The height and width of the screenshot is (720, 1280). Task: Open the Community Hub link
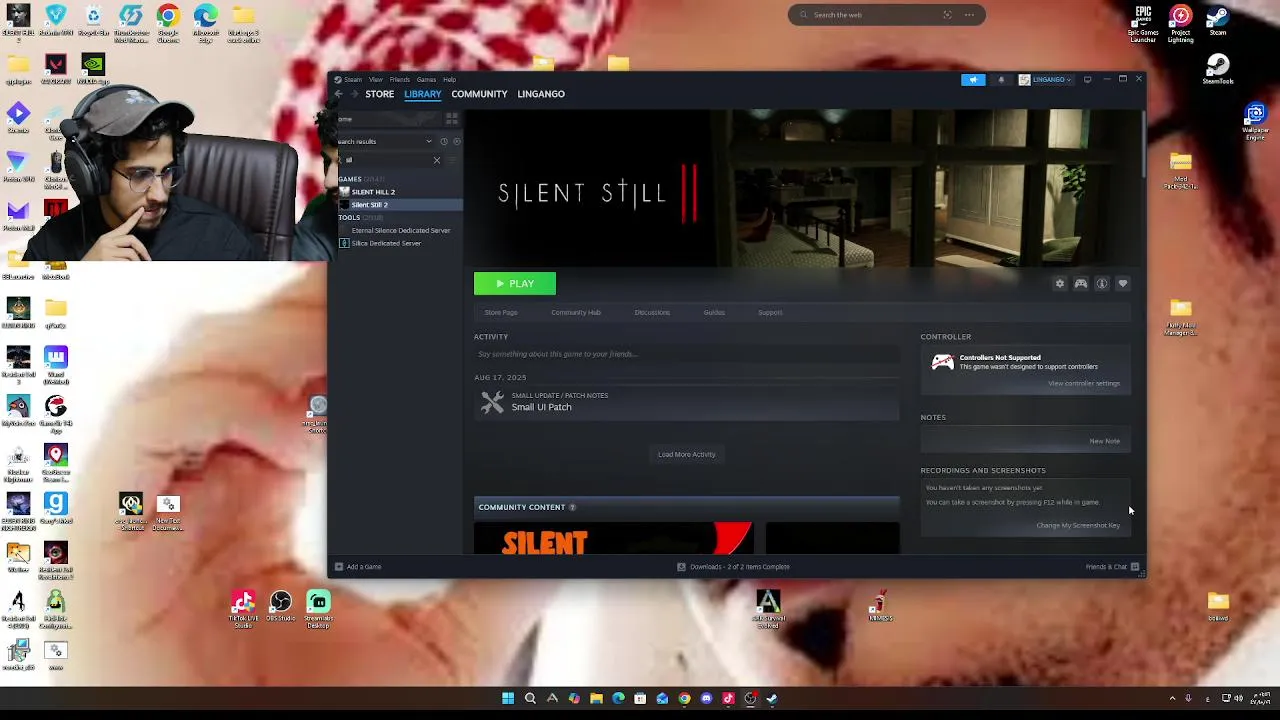click(576, 312)
